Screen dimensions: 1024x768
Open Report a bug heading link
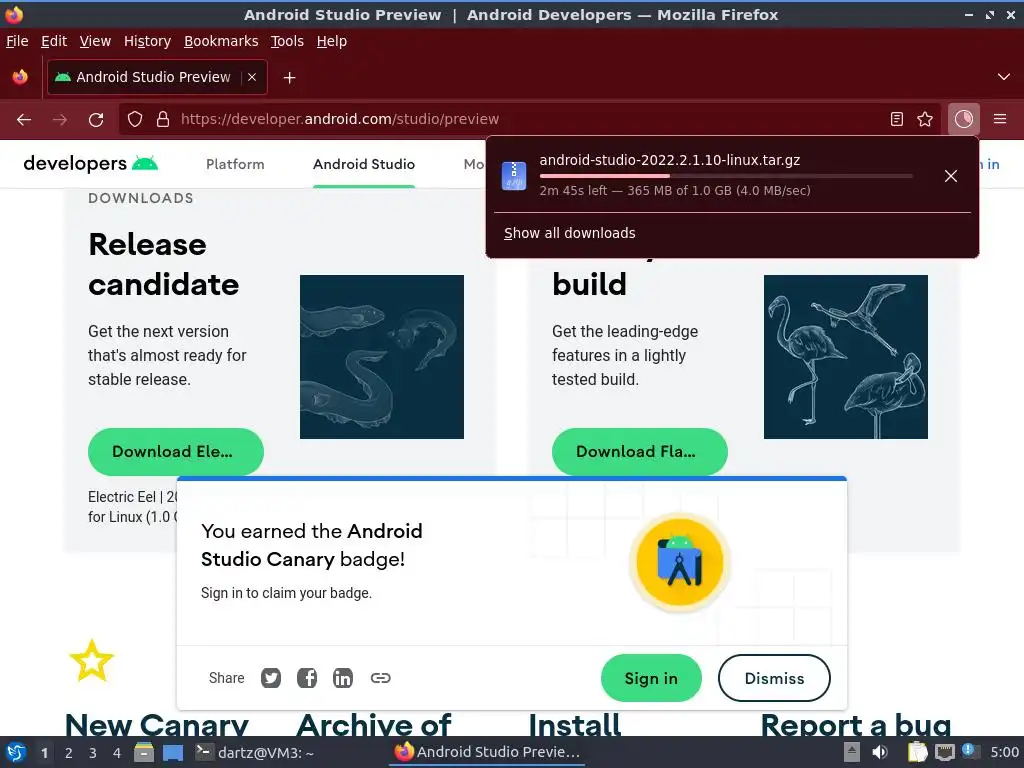(856, 724)
